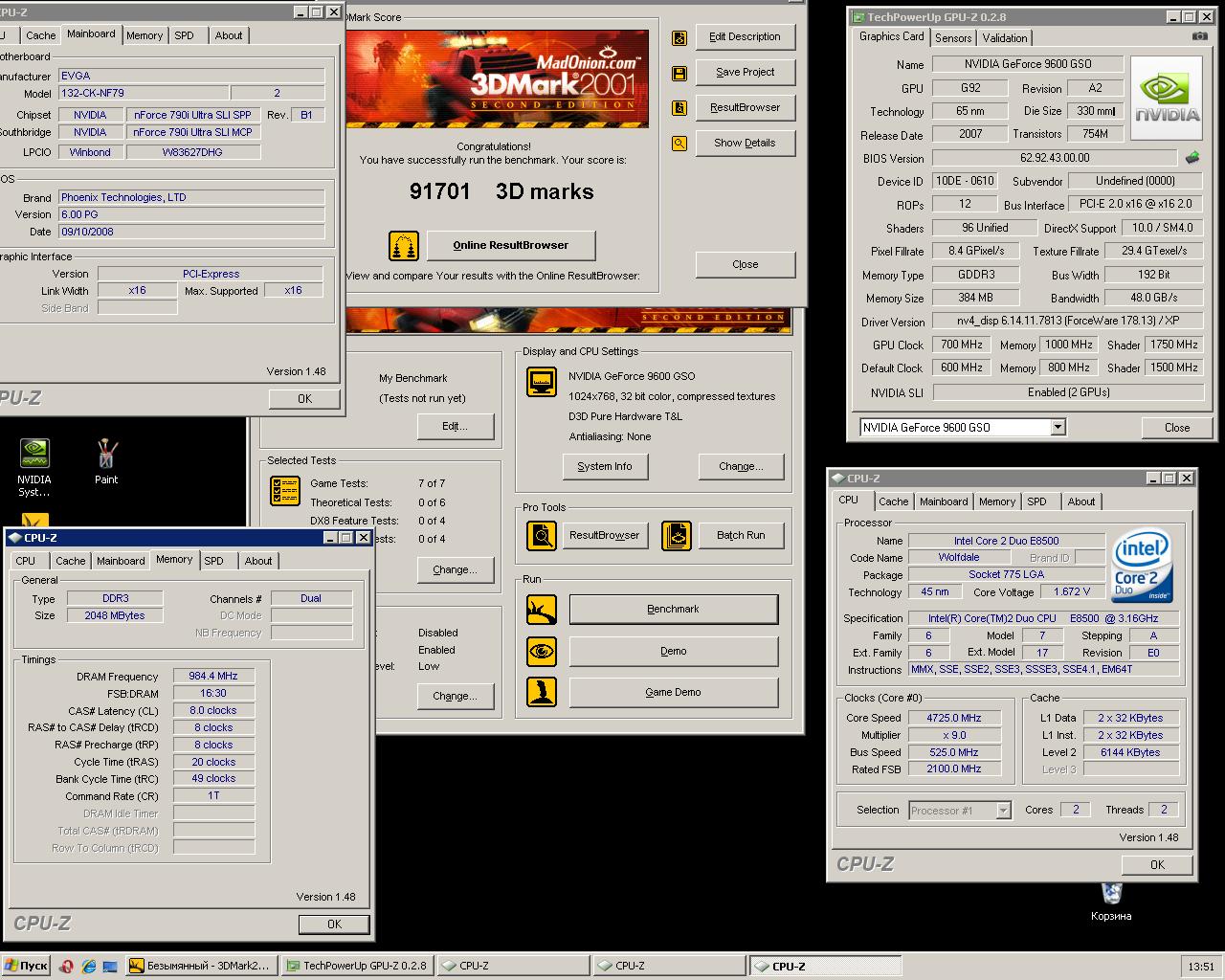The width and height of the screenshot is (1225, 980).
Task: Open the Processor #1 selection dropdown
Action: [1003, 811]
